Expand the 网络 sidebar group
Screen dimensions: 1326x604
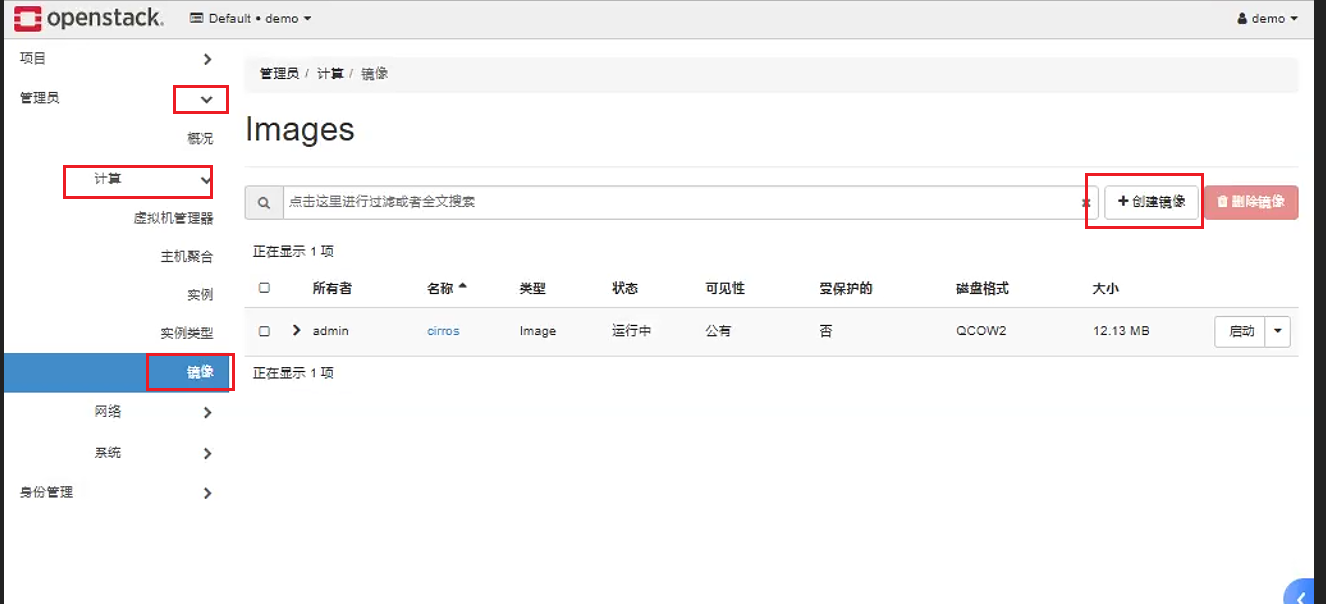point(207,412)
